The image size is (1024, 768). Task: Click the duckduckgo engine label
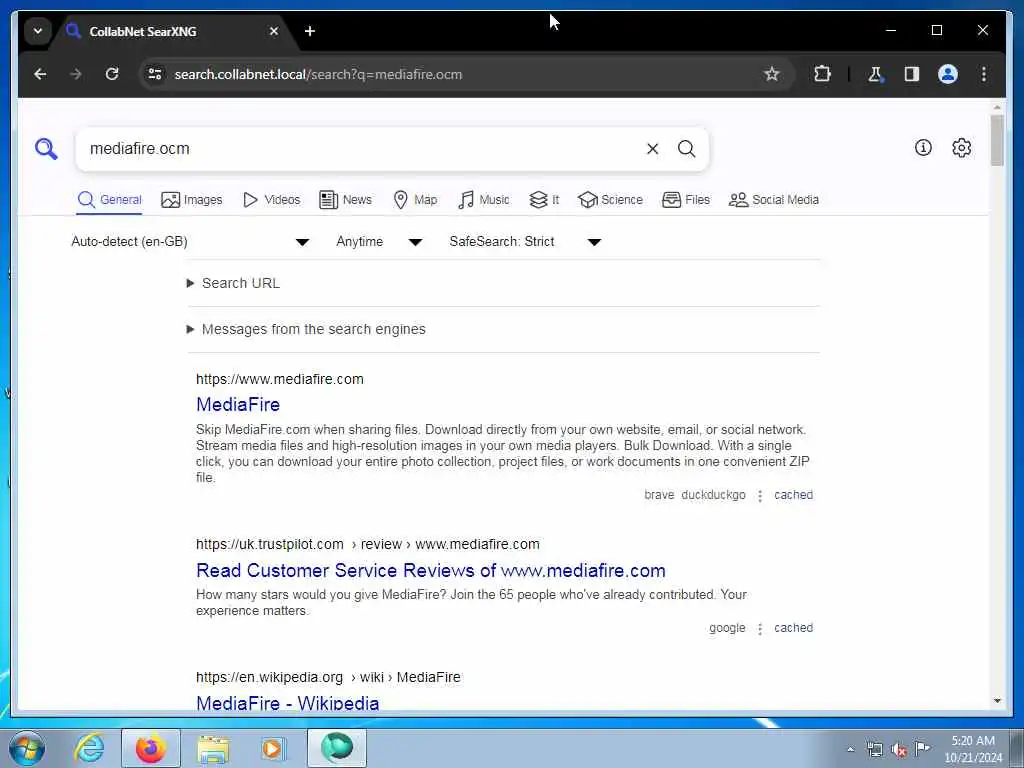click(x=713, y=495)
